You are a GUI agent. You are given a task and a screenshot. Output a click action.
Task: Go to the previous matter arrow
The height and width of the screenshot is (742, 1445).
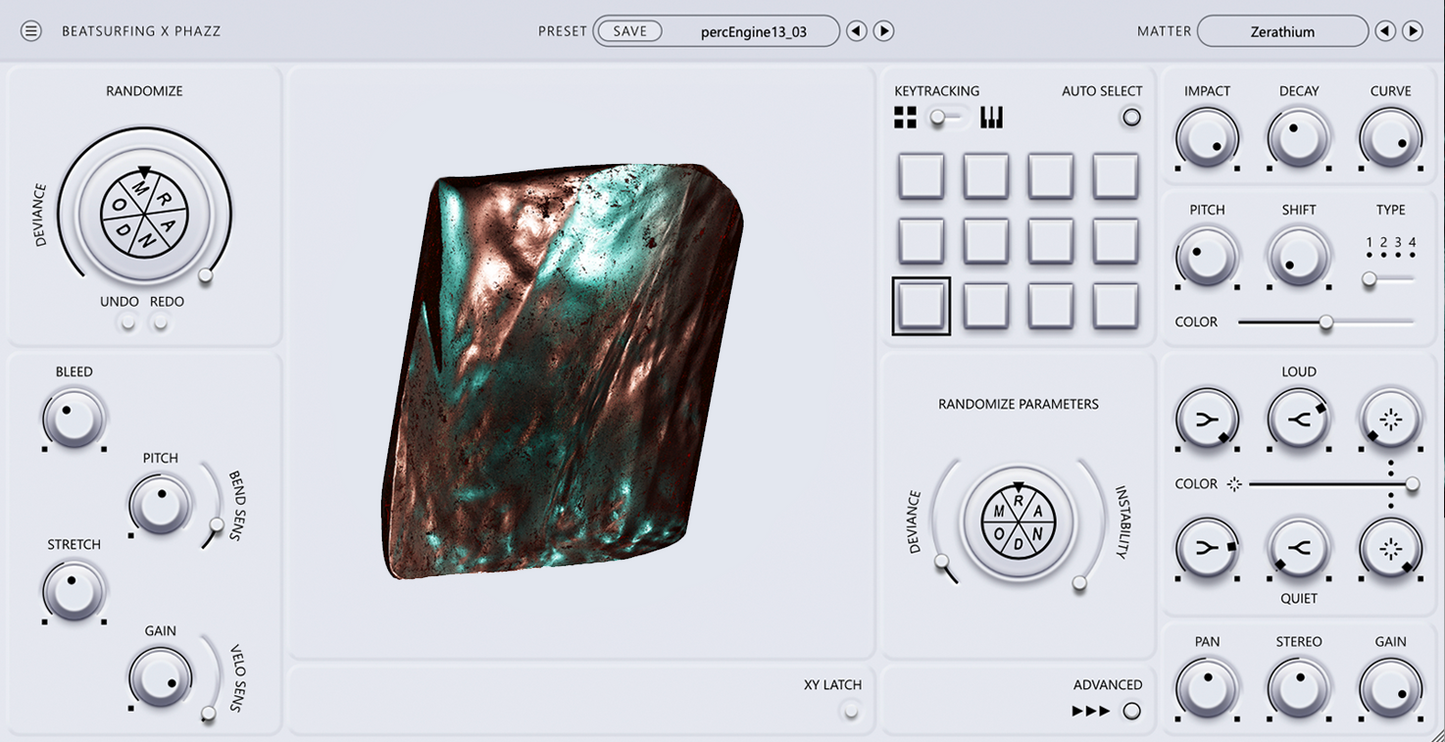coord(1385,31)
